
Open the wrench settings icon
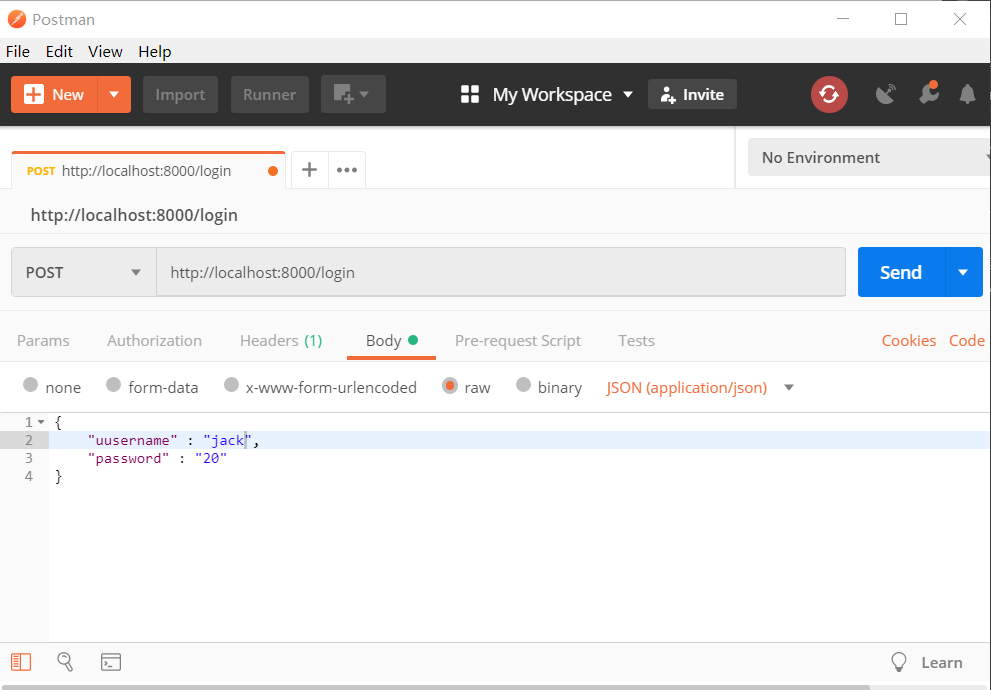[928, 94]
